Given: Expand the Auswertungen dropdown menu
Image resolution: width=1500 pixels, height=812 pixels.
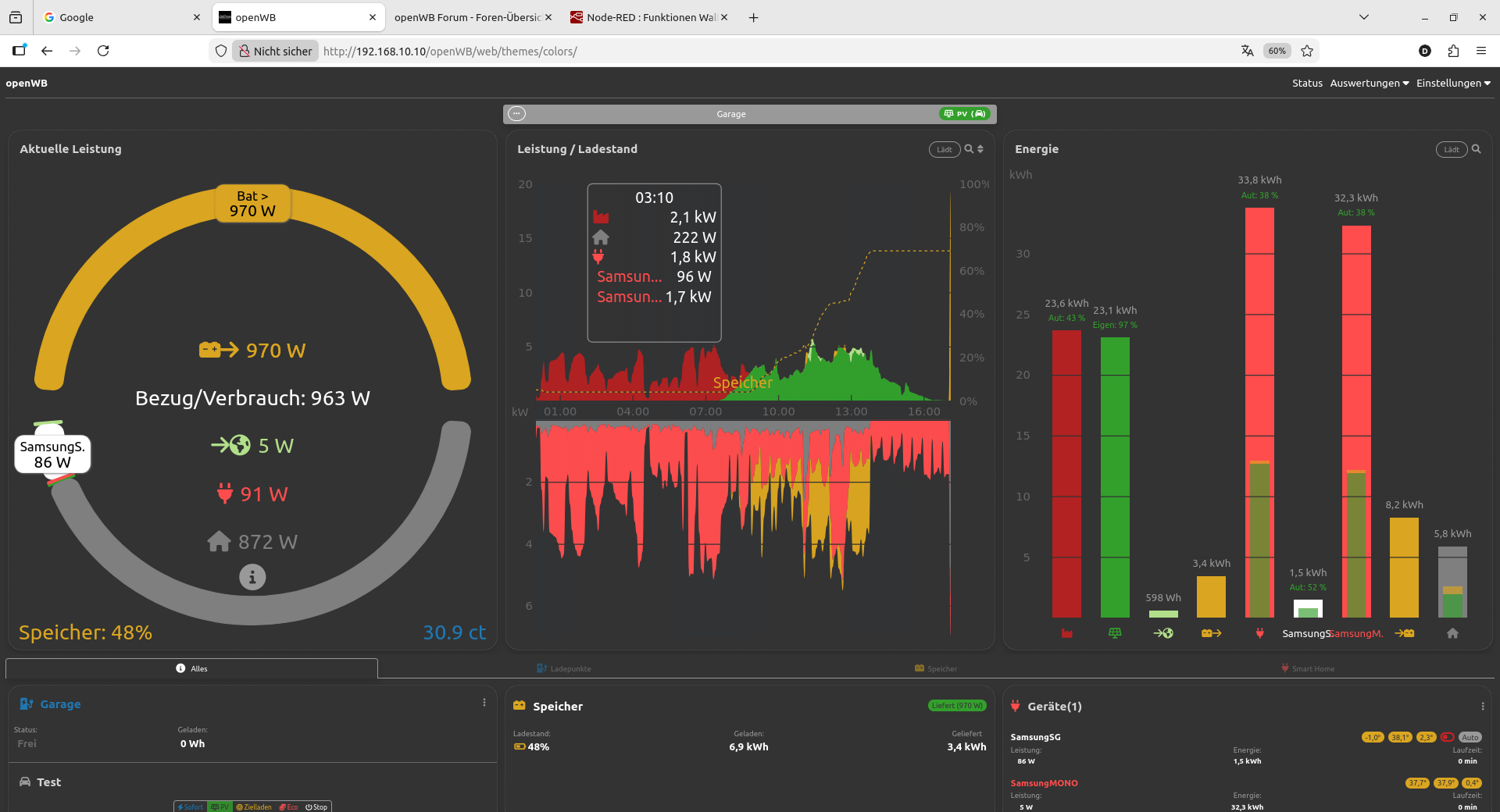Looking at the screenshot, I should [1369, 84].
